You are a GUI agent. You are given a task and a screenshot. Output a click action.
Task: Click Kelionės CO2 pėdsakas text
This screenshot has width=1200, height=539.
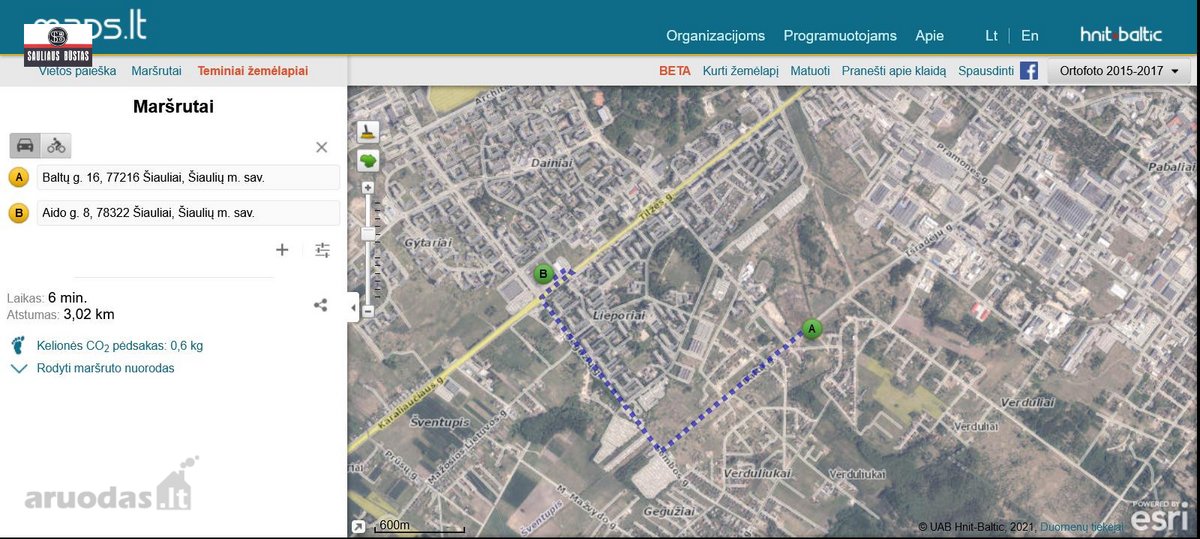tap(120, 346)
